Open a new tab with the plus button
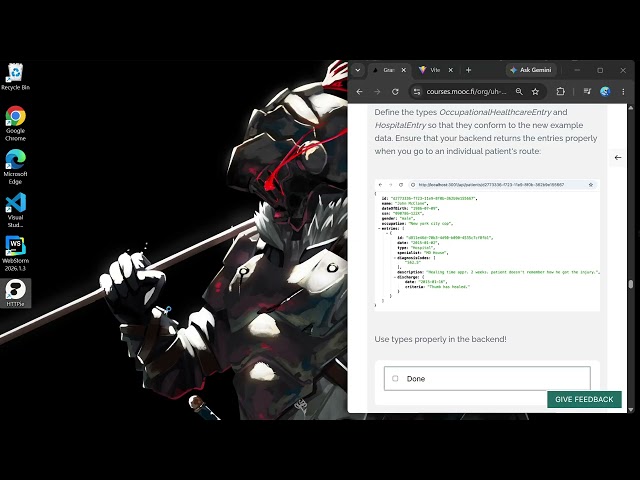The height and width of the screenshot is (480, 640). pyautogui.click(x=469, y=70)
